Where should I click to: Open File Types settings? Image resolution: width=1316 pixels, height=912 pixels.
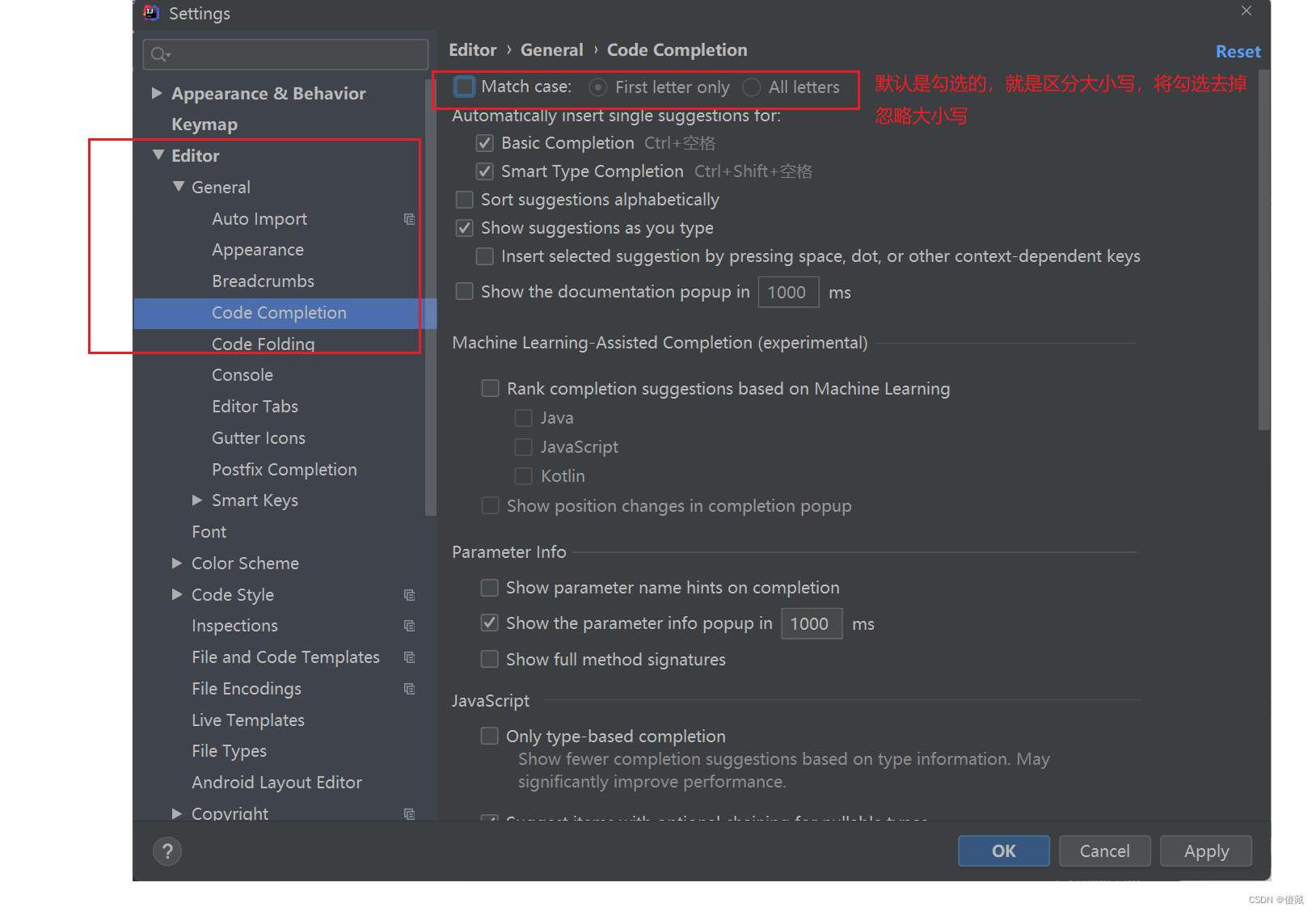coord(229,751)
